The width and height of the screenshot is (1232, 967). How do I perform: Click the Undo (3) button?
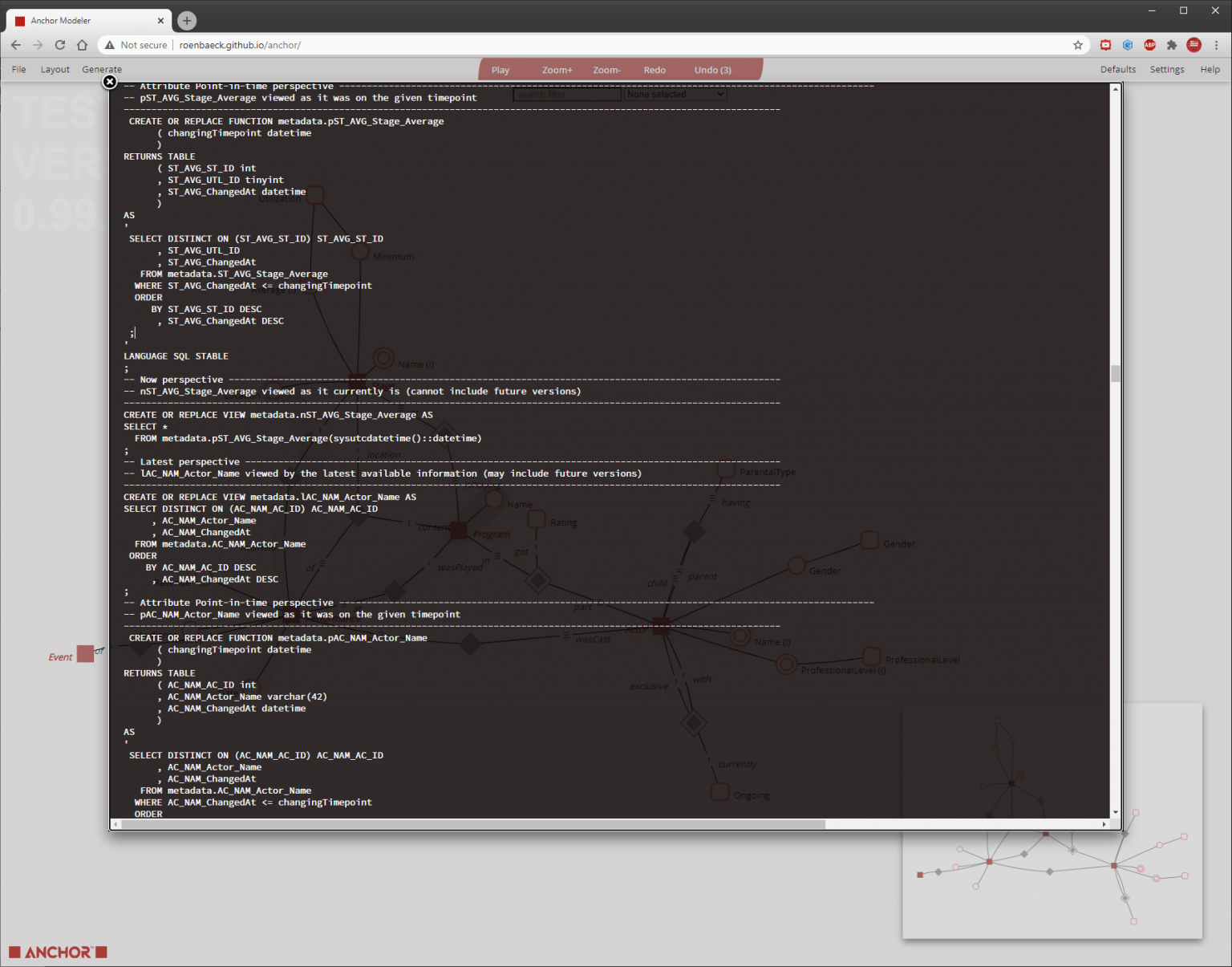tap(712, 70)
